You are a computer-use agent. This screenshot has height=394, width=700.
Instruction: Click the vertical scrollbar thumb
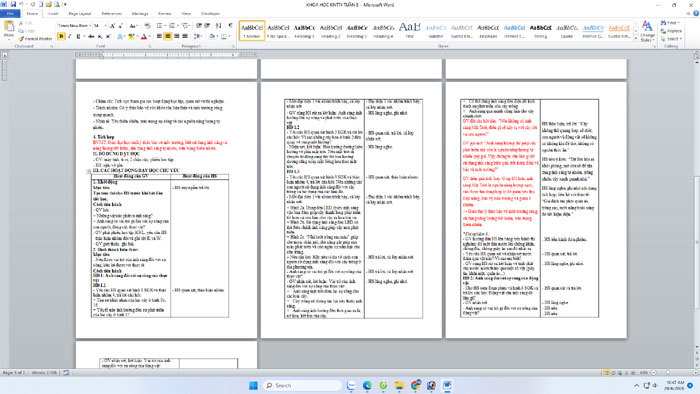click(696, 242)
